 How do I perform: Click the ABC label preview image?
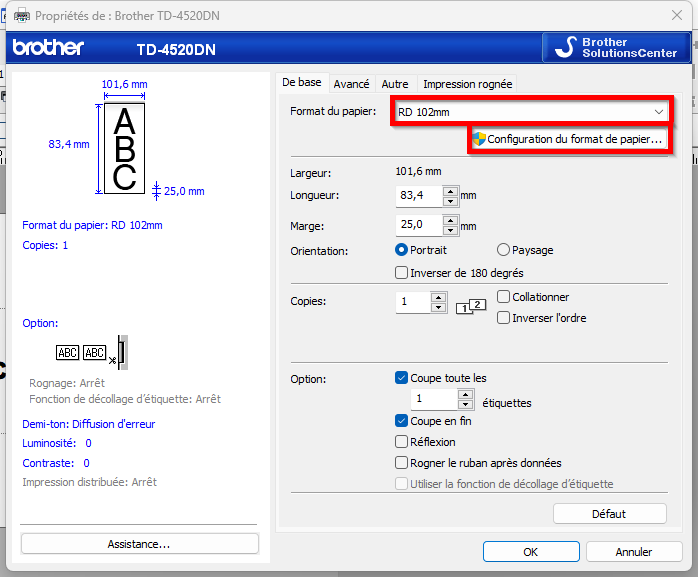coord(124,148)
